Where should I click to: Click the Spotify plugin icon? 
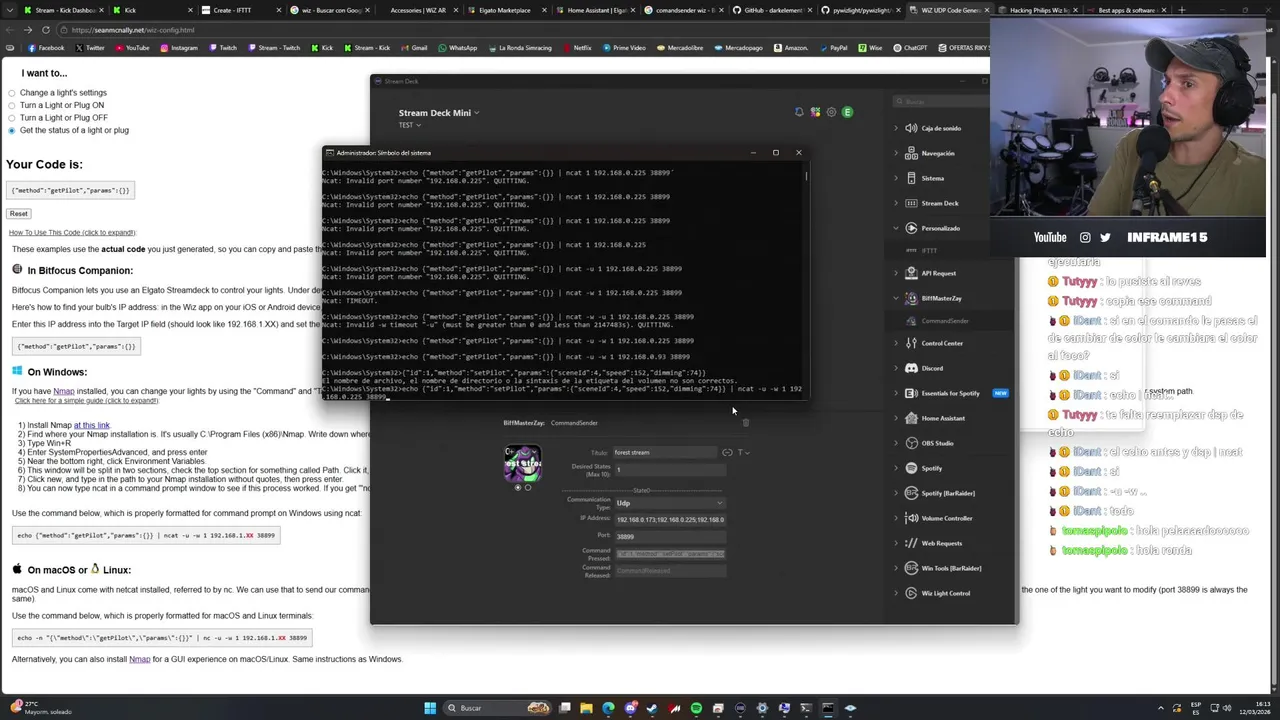pyautogui.click(x=911, y=468)
